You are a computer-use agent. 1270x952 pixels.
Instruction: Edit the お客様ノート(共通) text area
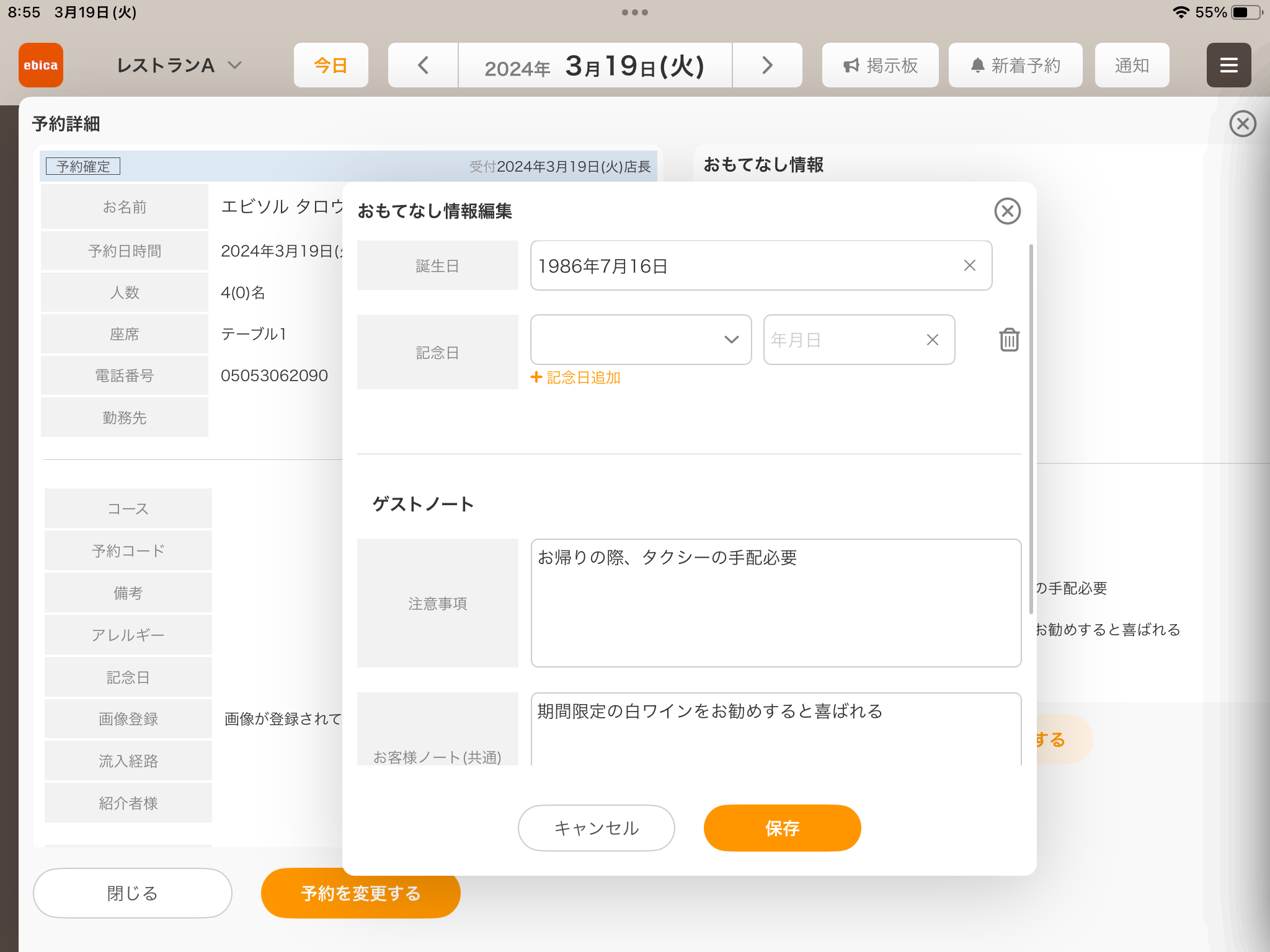(x=776, y=729)
